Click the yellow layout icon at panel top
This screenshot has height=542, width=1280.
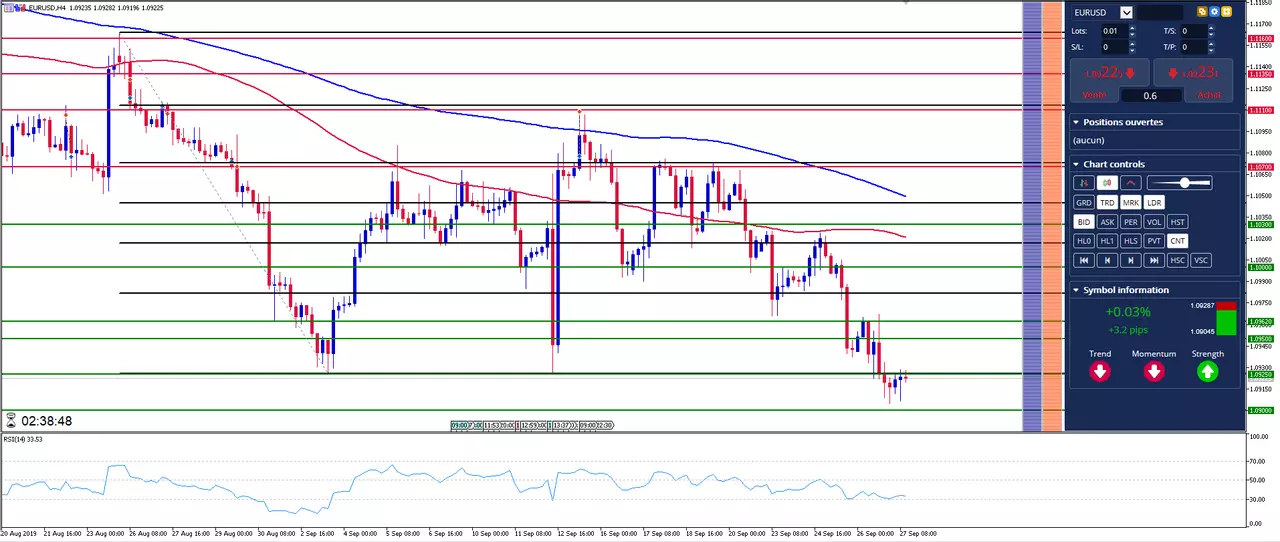(x=1226, y=12)
